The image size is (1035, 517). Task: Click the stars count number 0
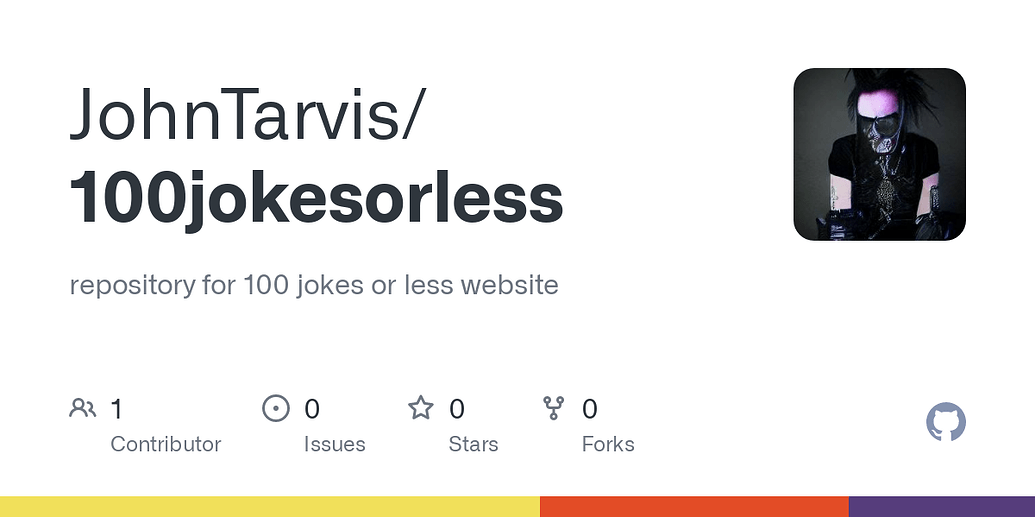(457, 409)
